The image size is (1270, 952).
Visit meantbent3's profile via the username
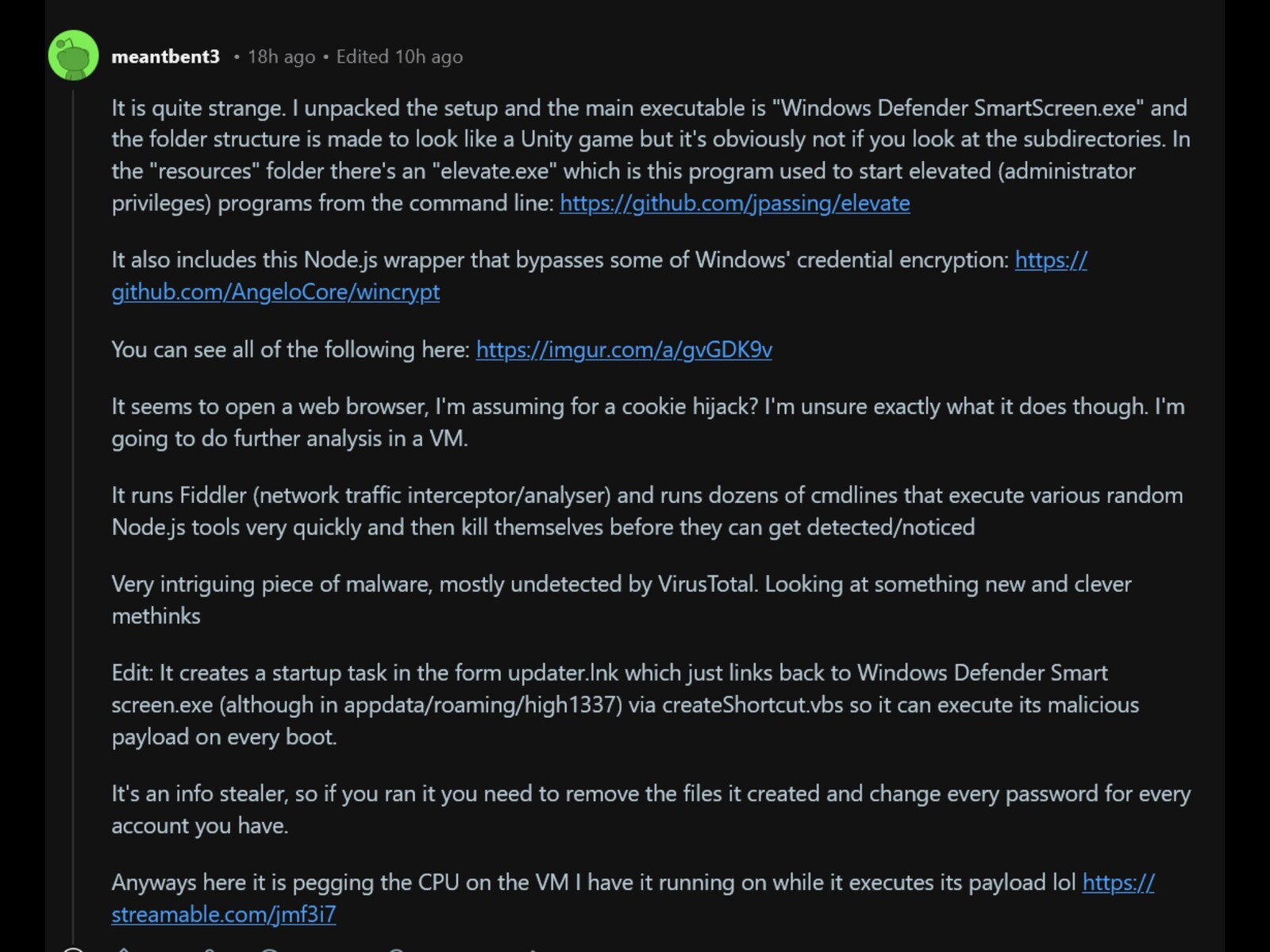pos(167,56)
